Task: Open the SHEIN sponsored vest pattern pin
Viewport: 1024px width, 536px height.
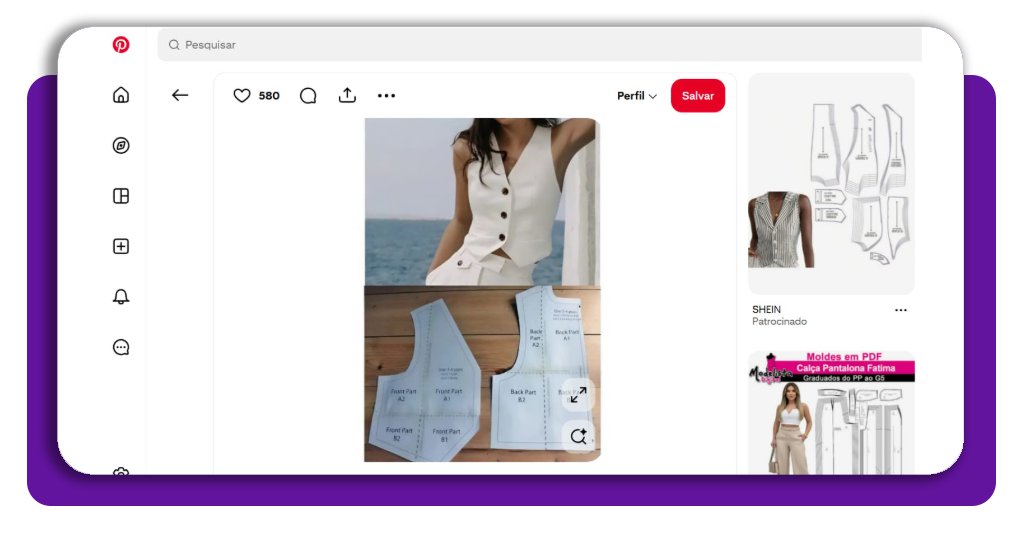Action: [831, 184]
